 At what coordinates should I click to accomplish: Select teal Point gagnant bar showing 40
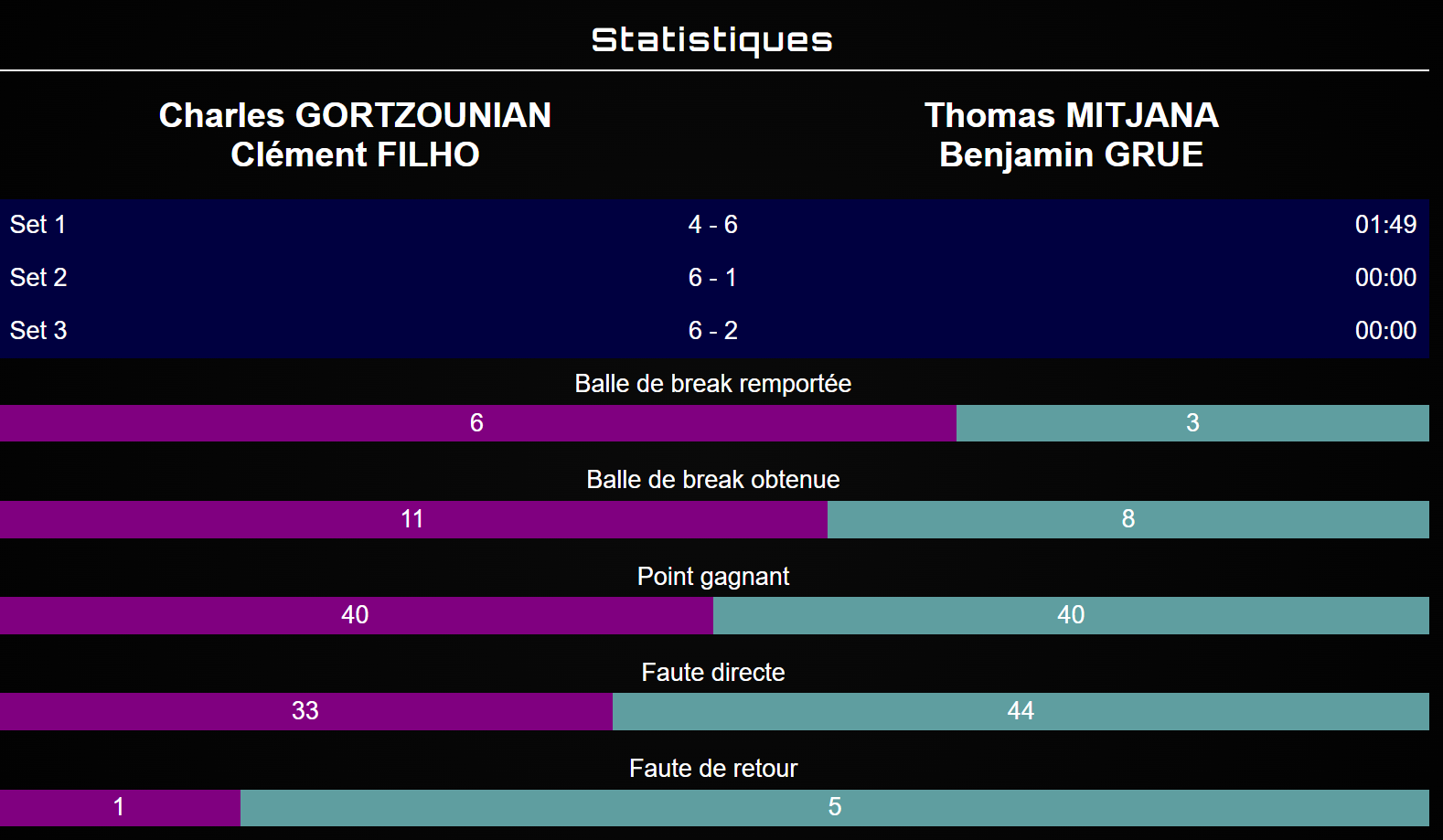click(x=1071, y=615)
